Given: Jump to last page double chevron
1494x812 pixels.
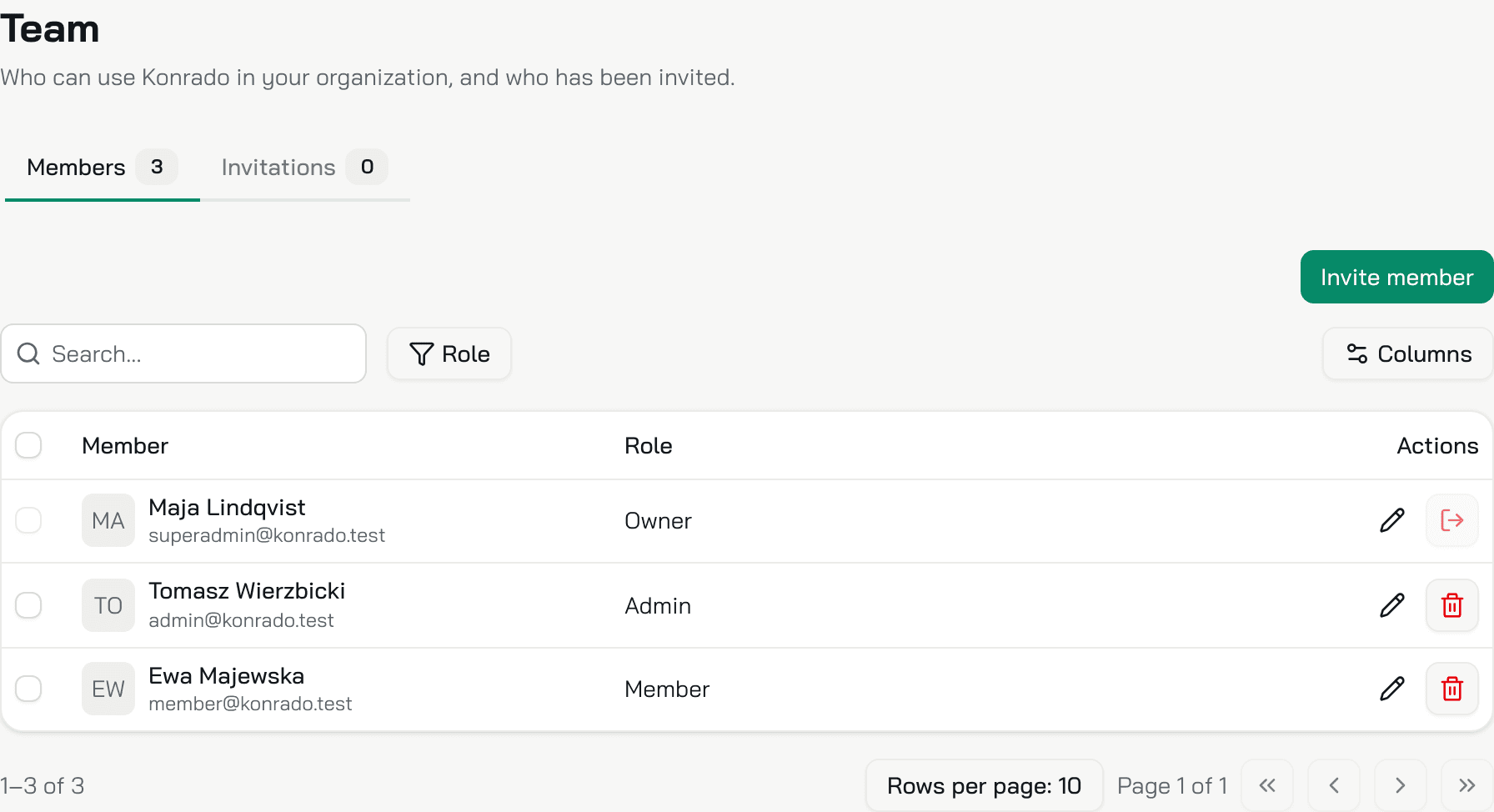Looking at the screenshot, I should point(1467,785).
